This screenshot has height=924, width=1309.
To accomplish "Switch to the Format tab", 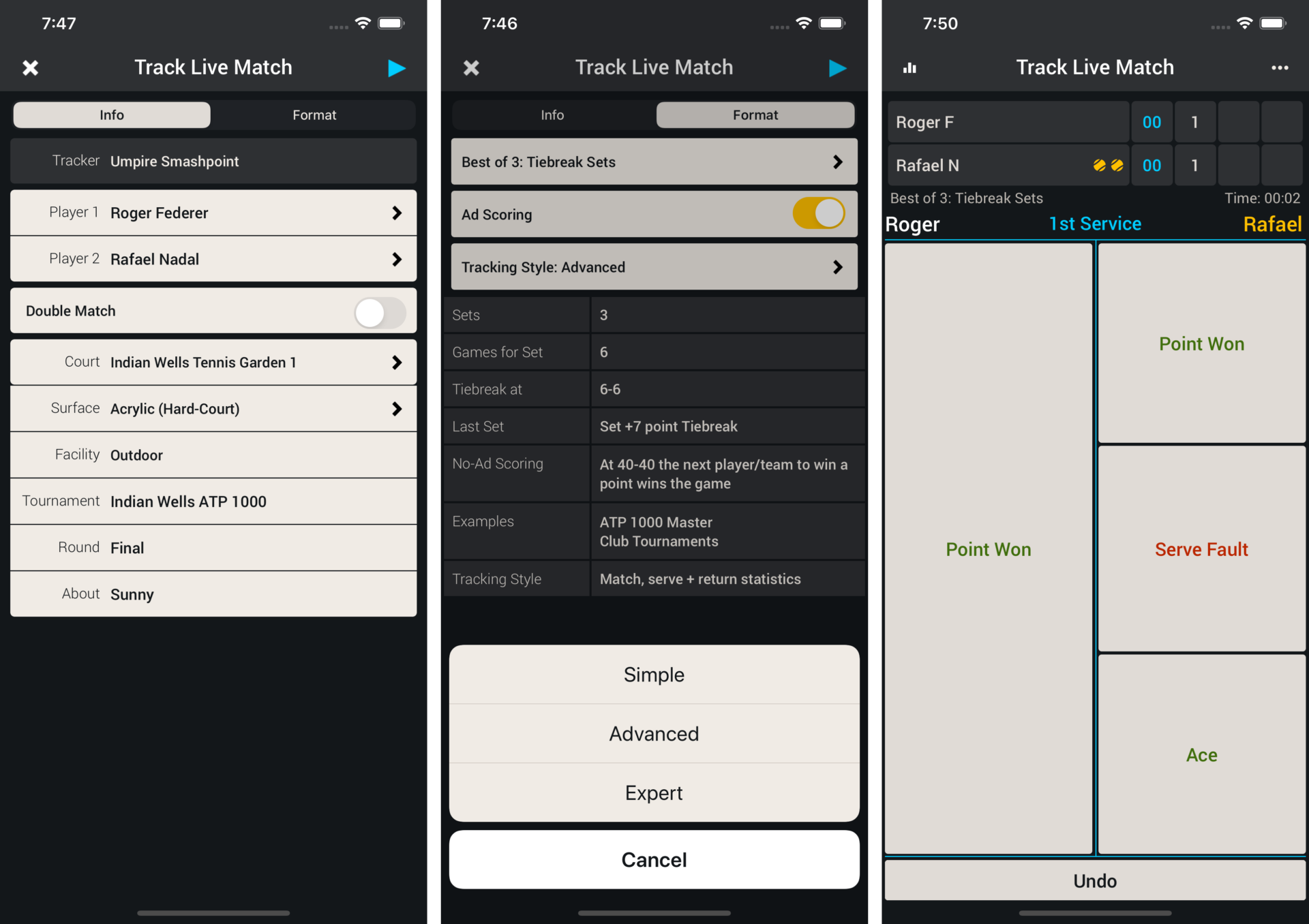I will pyautogui.click(x=313, y=114).
